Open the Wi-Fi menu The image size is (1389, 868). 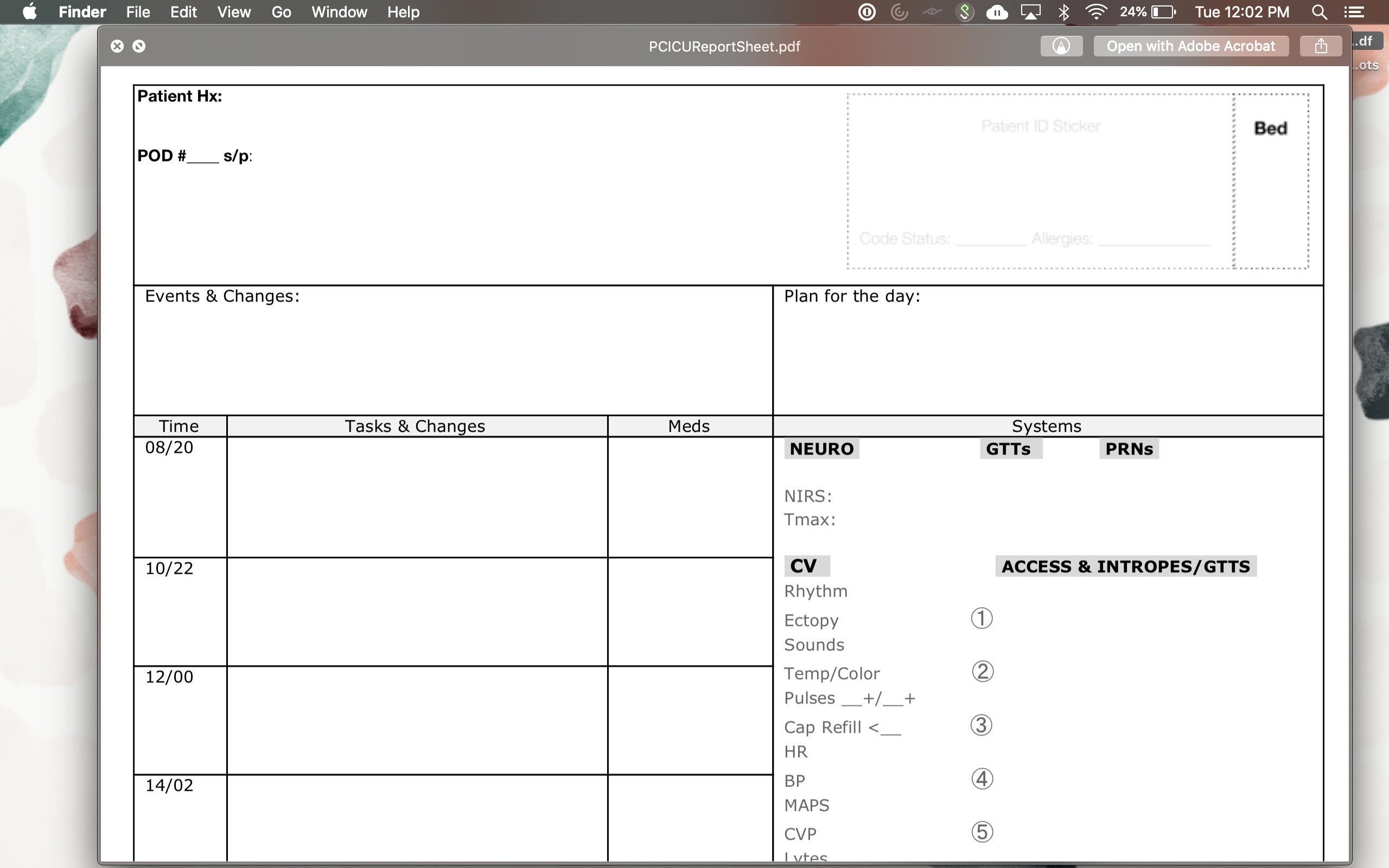click(x=1096, y=12)
